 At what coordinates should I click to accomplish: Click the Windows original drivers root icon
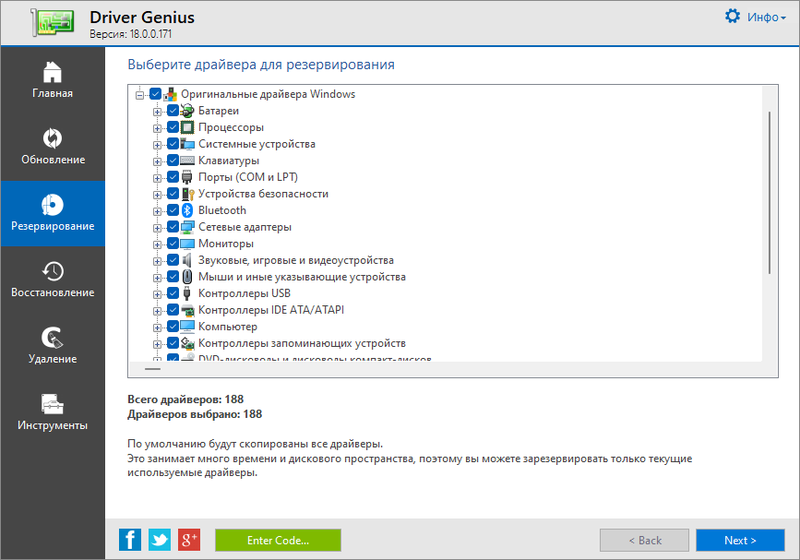[x=170, y=94]
